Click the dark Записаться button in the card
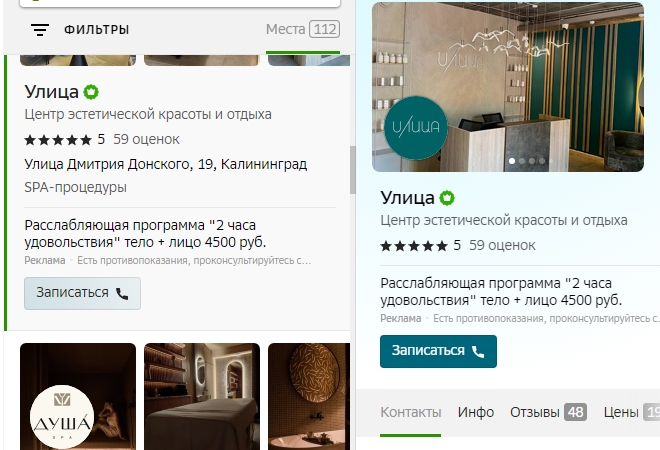The image size is (660, 450). [438, 351]
